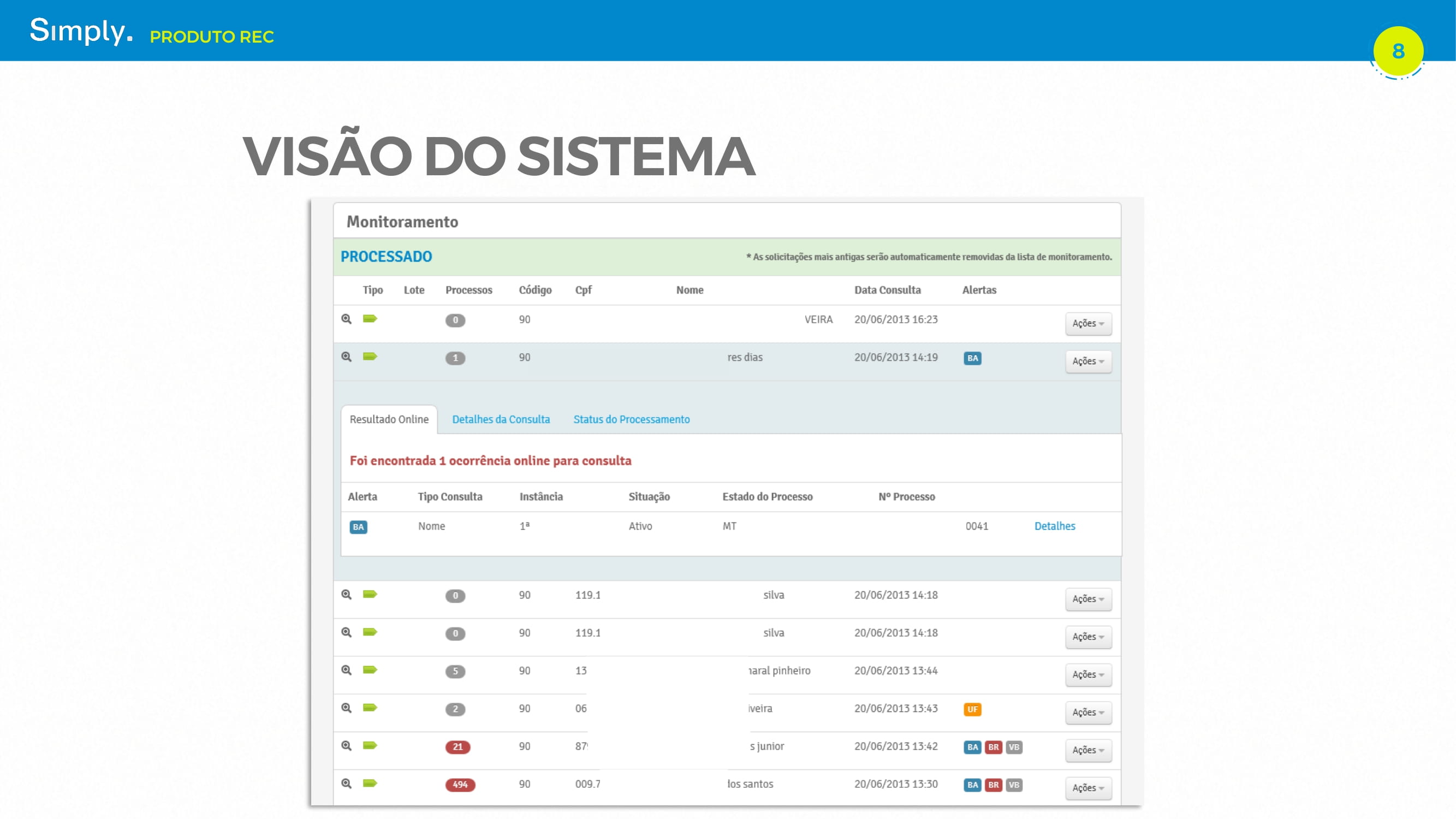Click the Código column header
The height and width of the screenshot is (819, 1456).
(534, 290)
